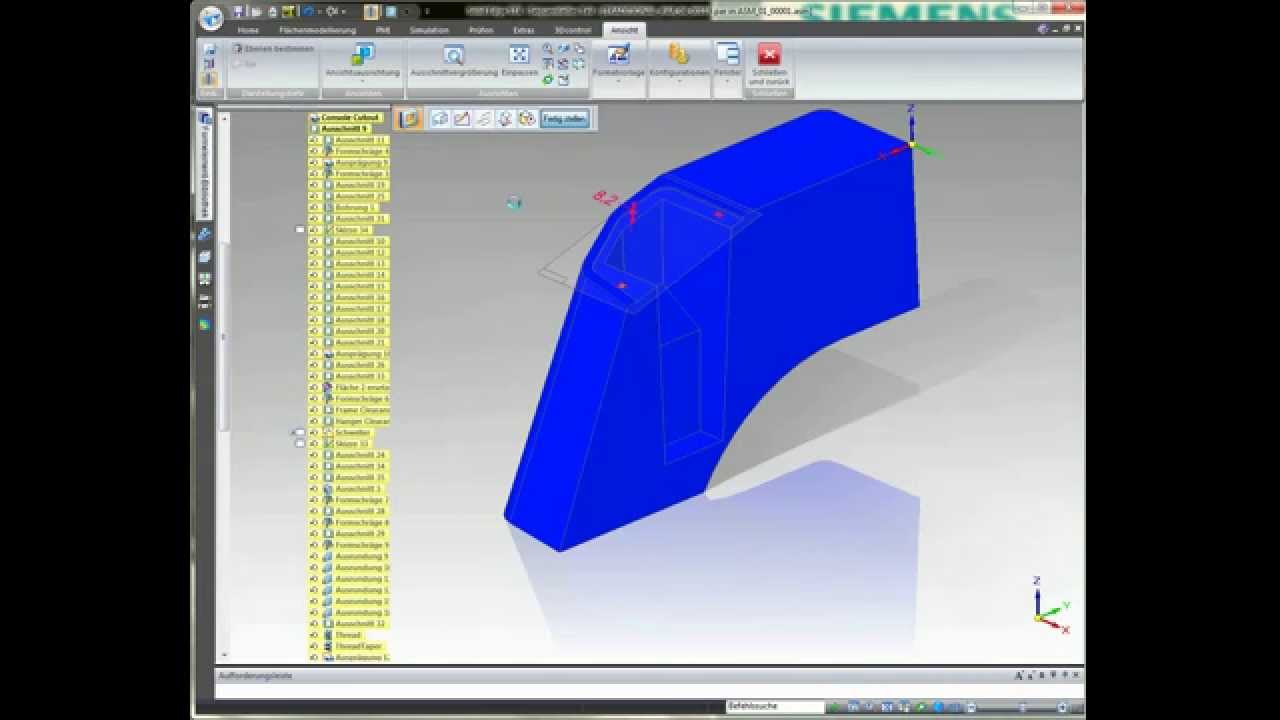The width and height of the screenshot is (1280, 720).
Task: Expand the Ansichtsausrichtung dropdown arrow
Action: click(x=362, y=81)
